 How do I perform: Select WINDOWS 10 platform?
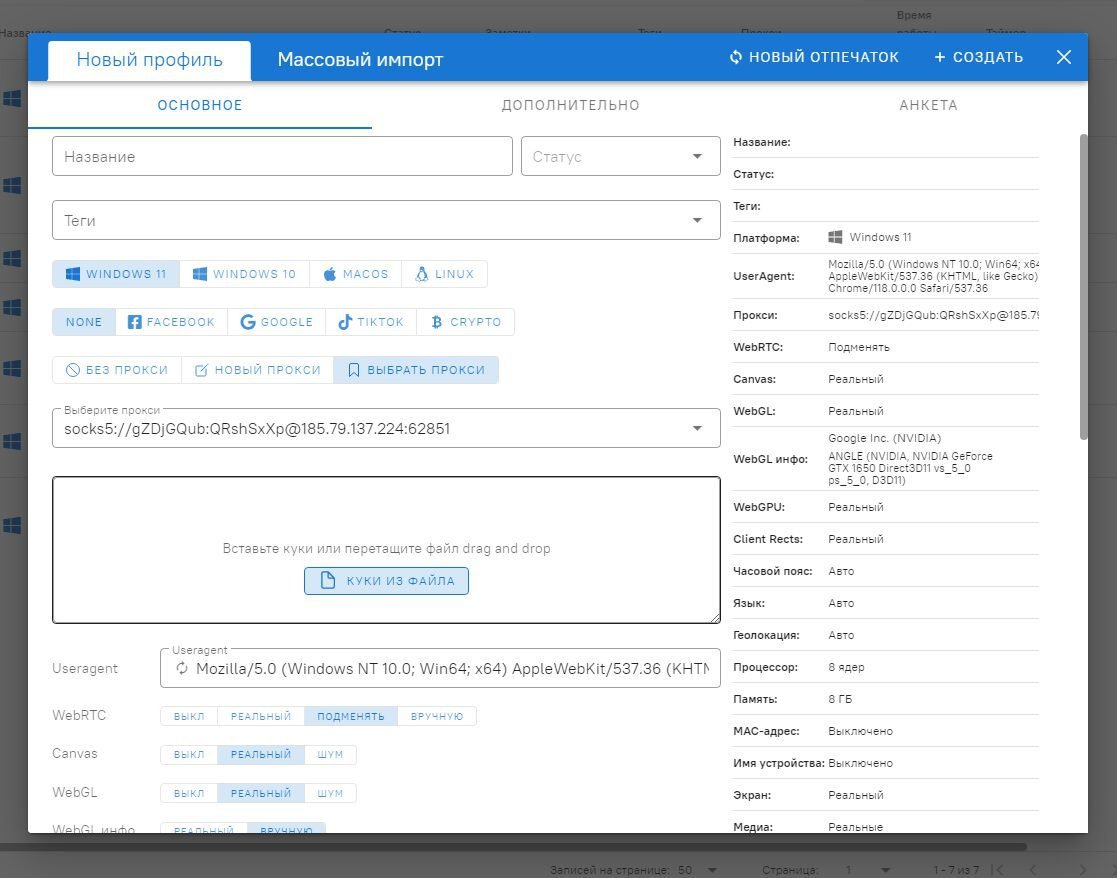coord(244,274)
